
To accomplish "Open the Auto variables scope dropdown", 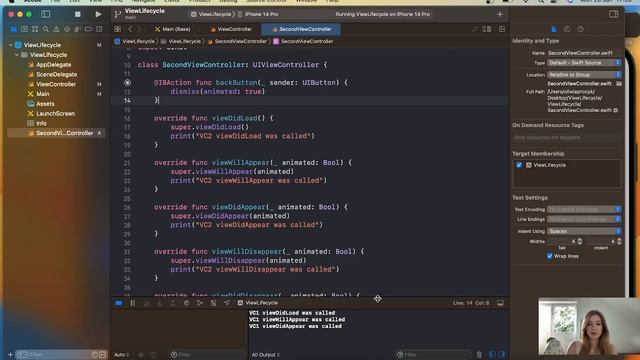I will 122,355.
